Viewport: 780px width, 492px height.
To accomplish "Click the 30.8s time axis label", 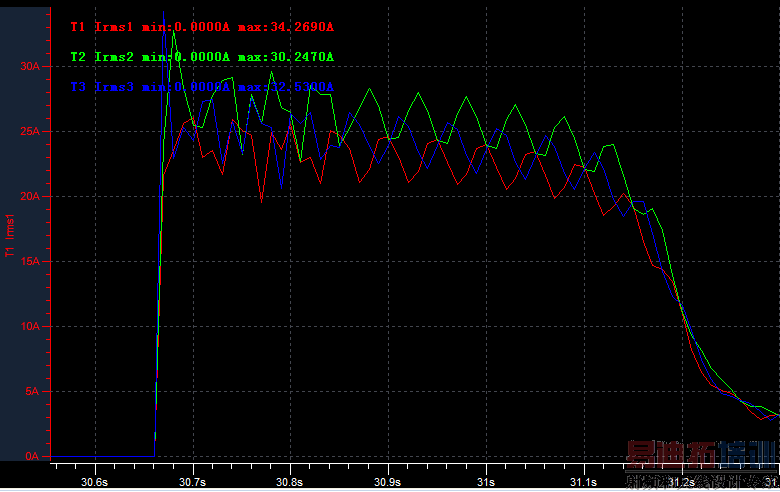I will (x=290, y=482).
